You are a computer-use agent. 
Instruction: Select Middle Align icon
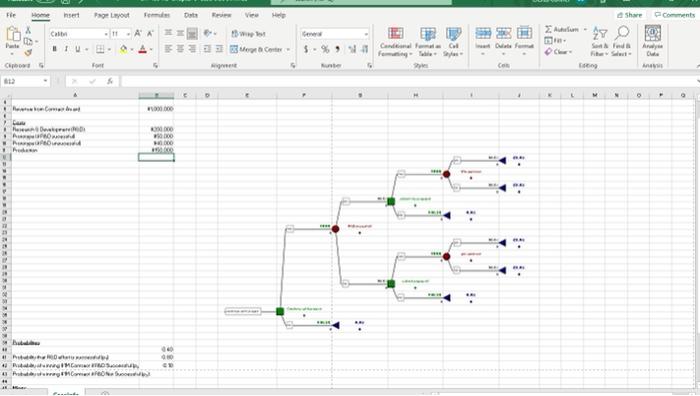(x=180, y=33)
